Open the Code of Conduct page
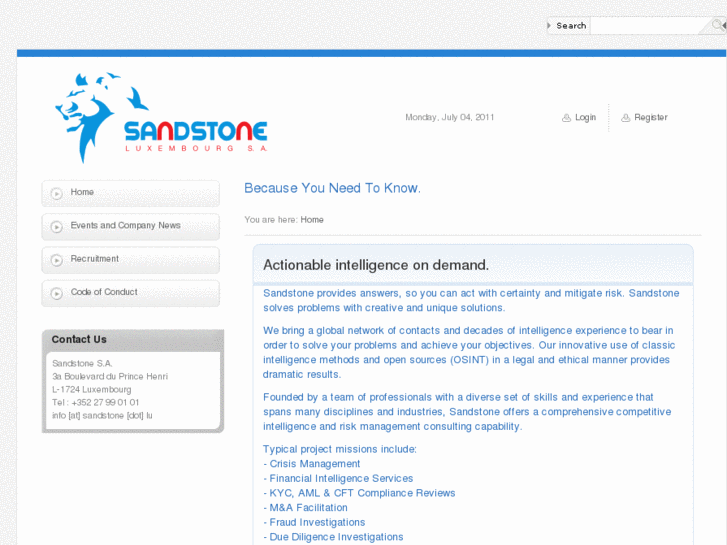 (x=130, y=293)
